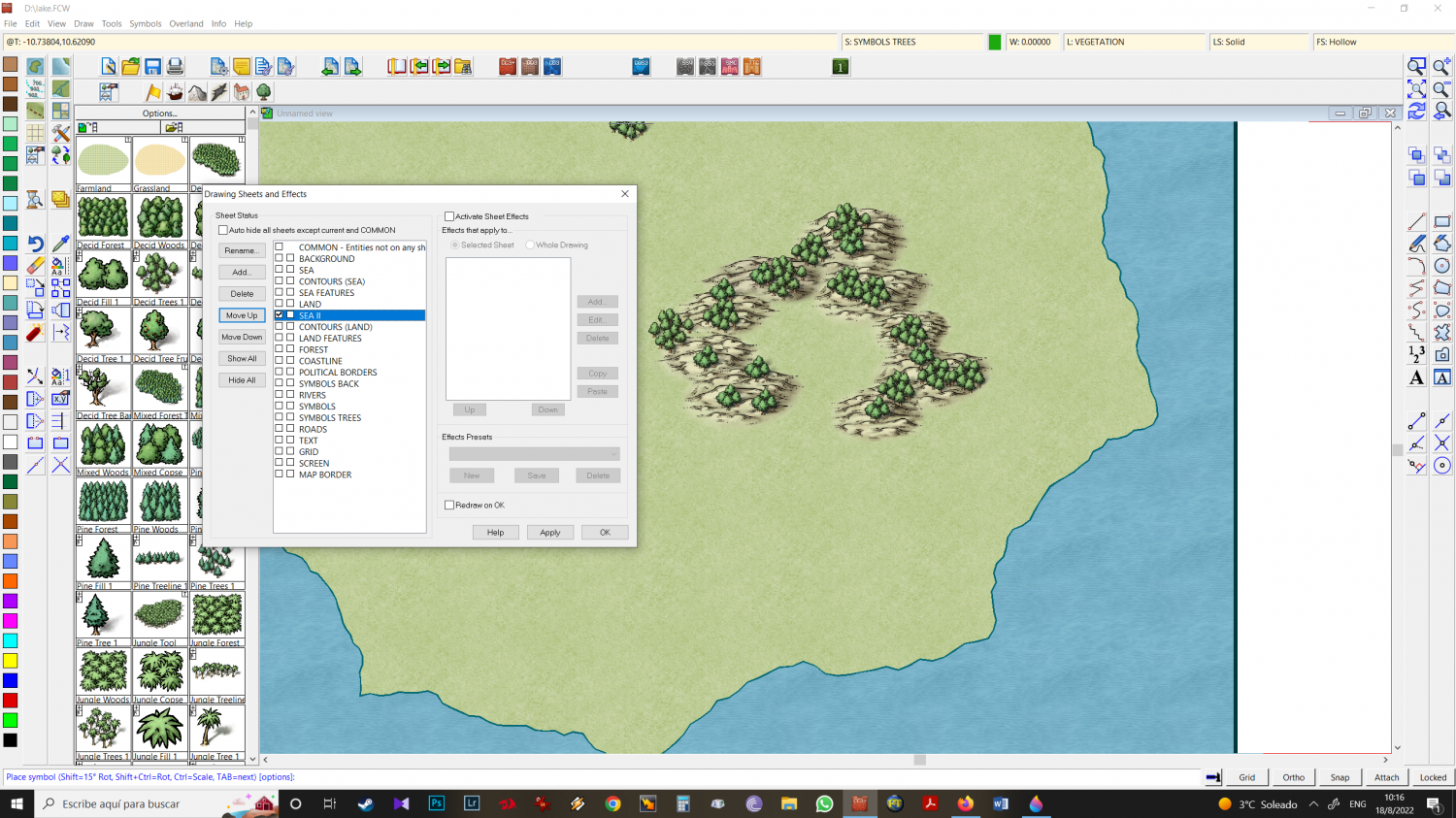This screenshot has width=1456, height=818.
Task: Open Chrome from the Windows taskbar
Action: coord(612,803)
